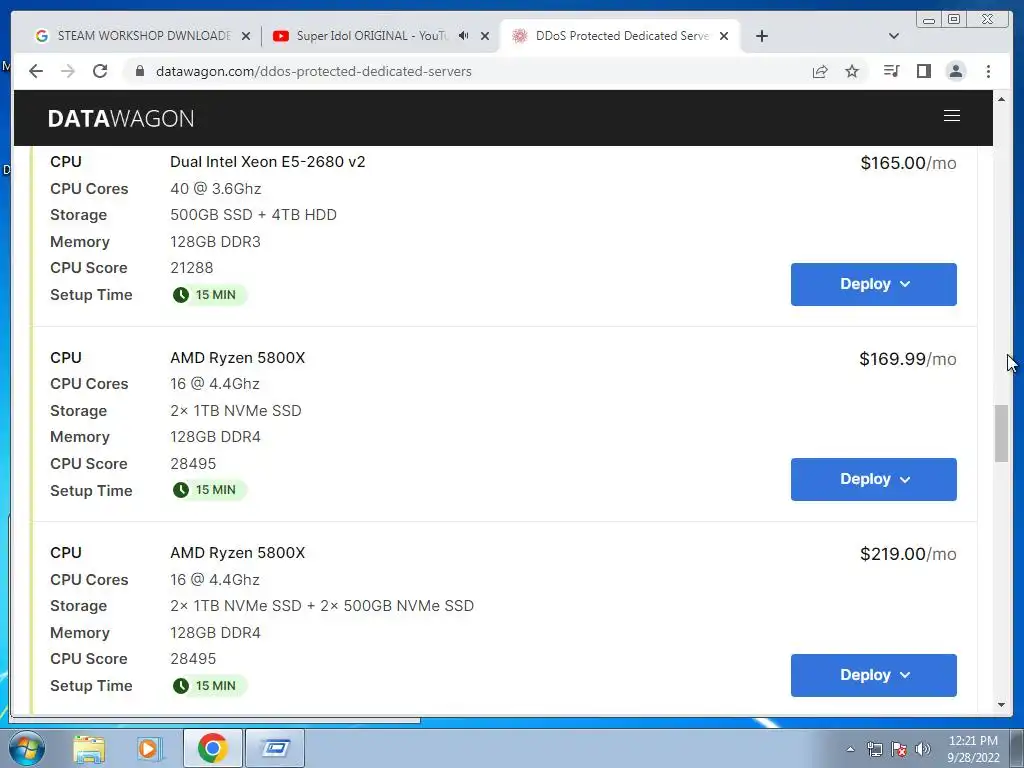Image resolution: width=1024 pixels, height=768 pixels.
Task: Open DataWagon hamburger menu
Action: [952, 116]
